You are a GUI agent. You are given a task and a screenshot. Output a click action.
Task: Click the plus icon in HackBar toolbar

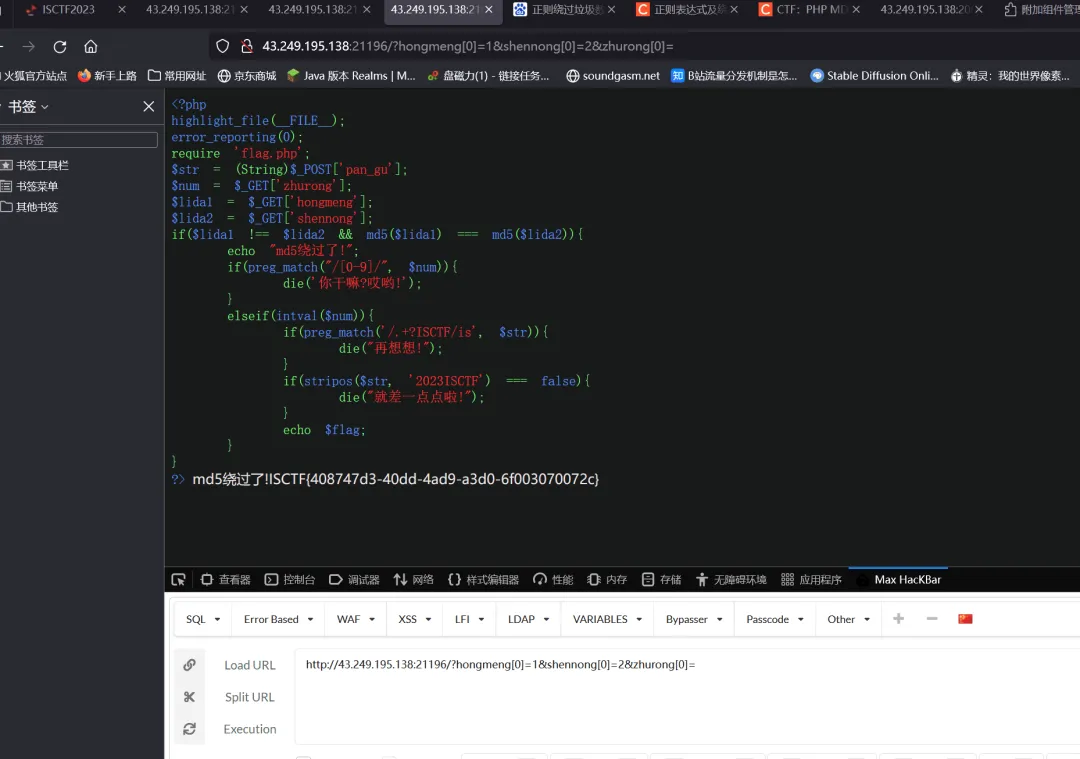898,618
